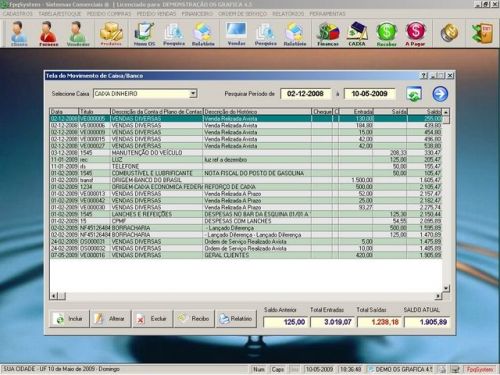Image resolution: width=500 pixels, height=375 pixels.
Task: Select the TELEFONE row
Action: [246, 166]
